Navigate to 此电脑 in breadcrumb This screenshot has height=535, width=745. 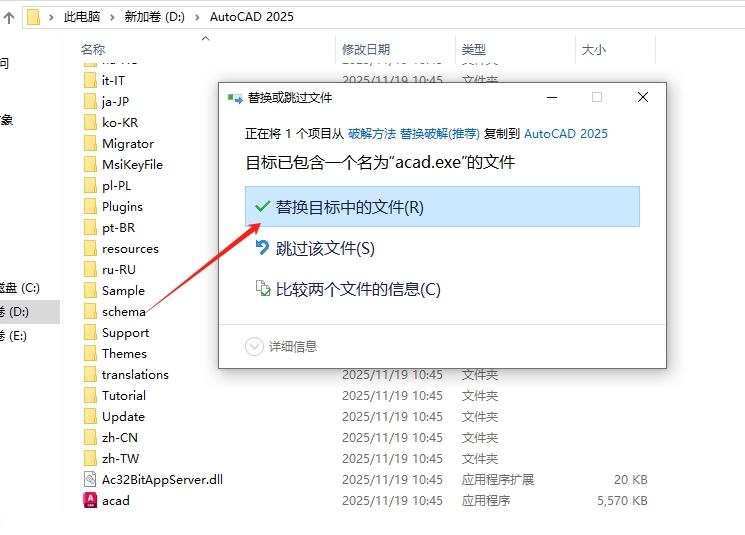click(x=82, y=17)
